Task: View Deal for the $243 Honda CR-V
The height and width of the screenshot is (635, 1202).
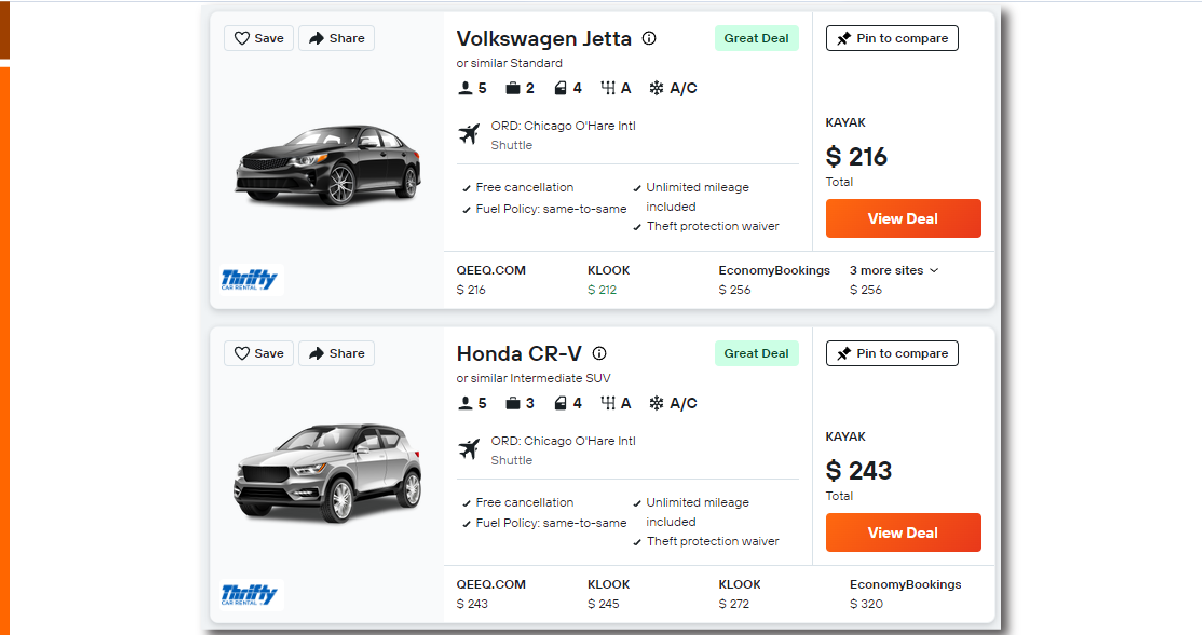Action: [903, 533]
